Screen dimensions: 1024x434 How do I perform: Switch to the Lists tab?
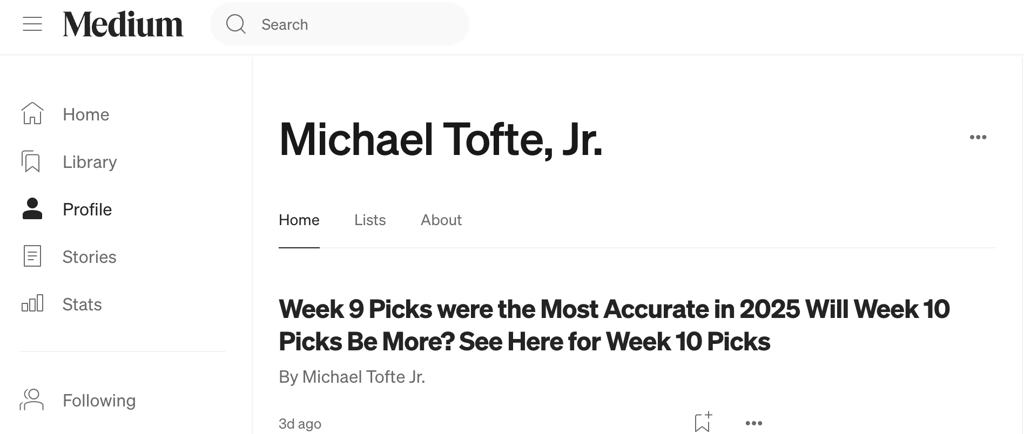tap(370, 220)
